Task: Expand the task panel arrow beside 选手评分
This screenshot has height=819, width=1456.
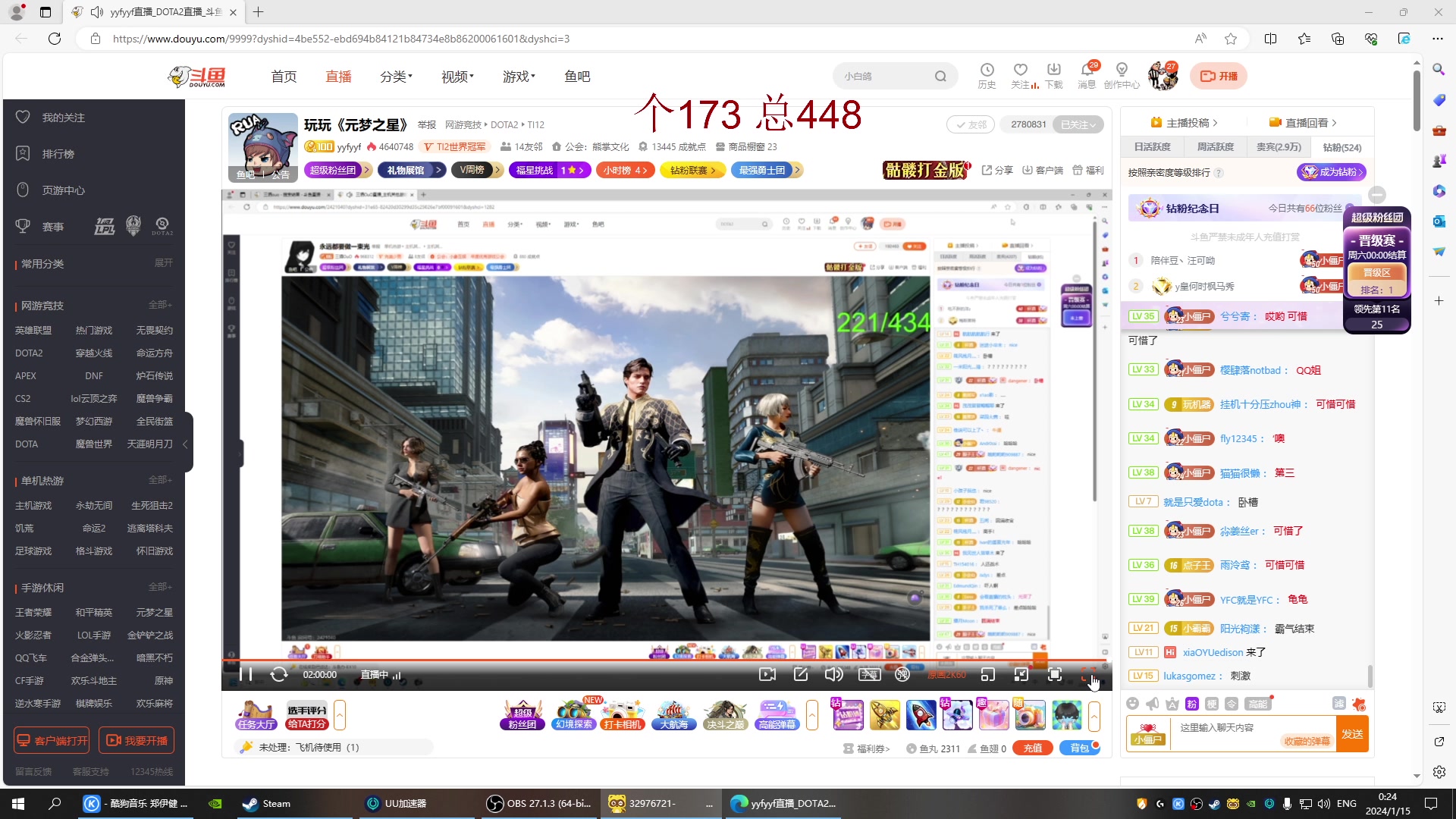Action: pos(340,715)
